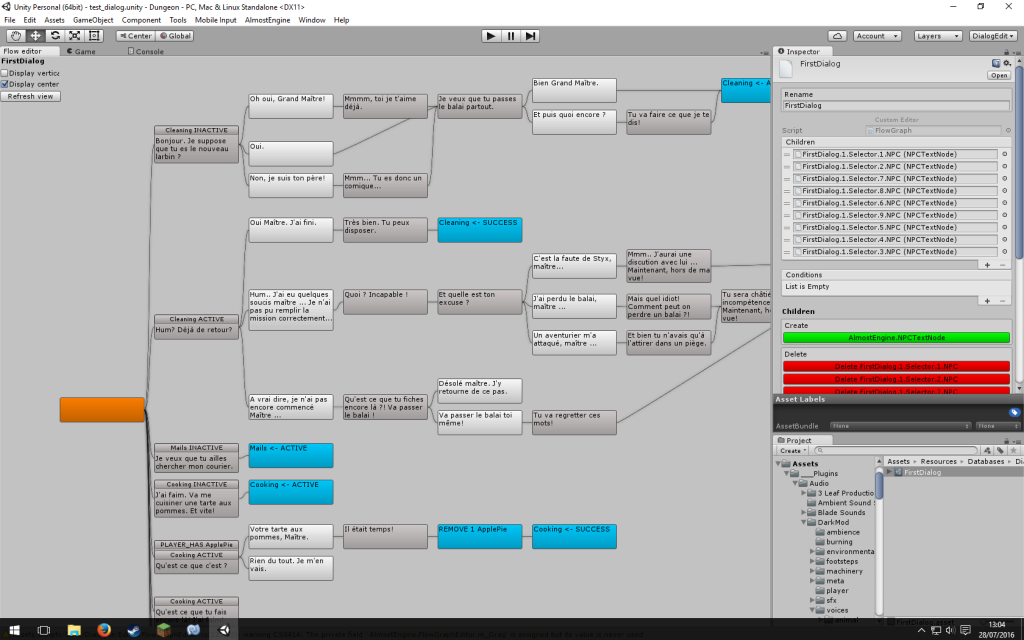The width and height of the screenshot is (1024, 640).
Task: Click the Refresh view button
Action: tap(31, 96)
